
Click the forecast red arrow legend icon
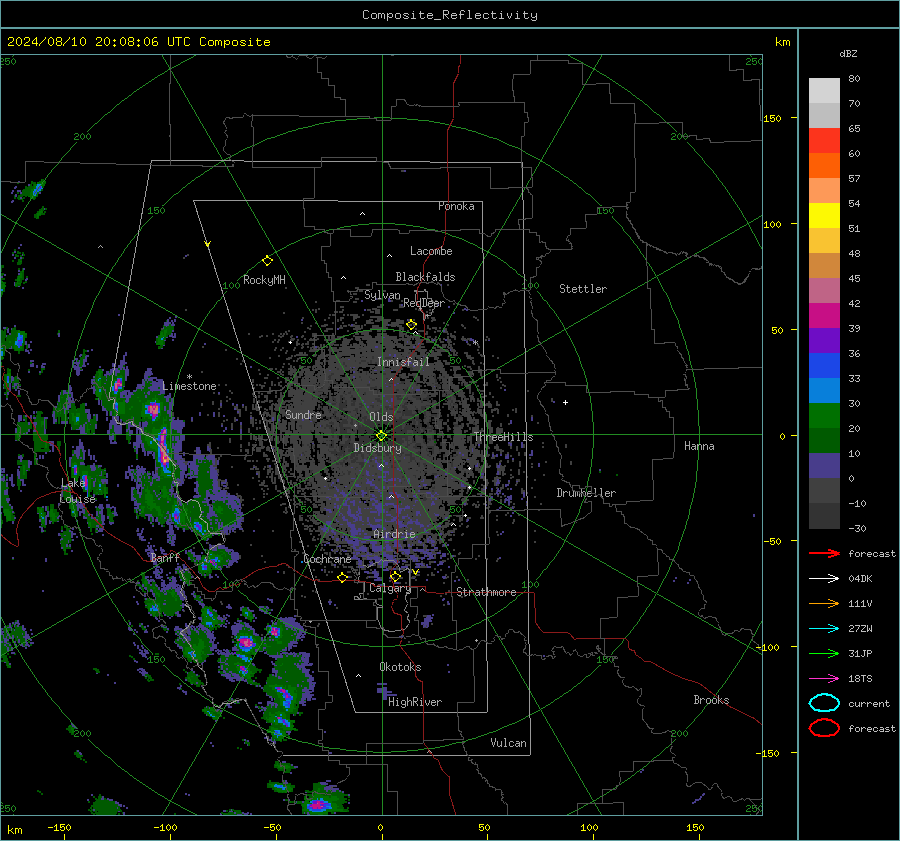coord(824,553)
